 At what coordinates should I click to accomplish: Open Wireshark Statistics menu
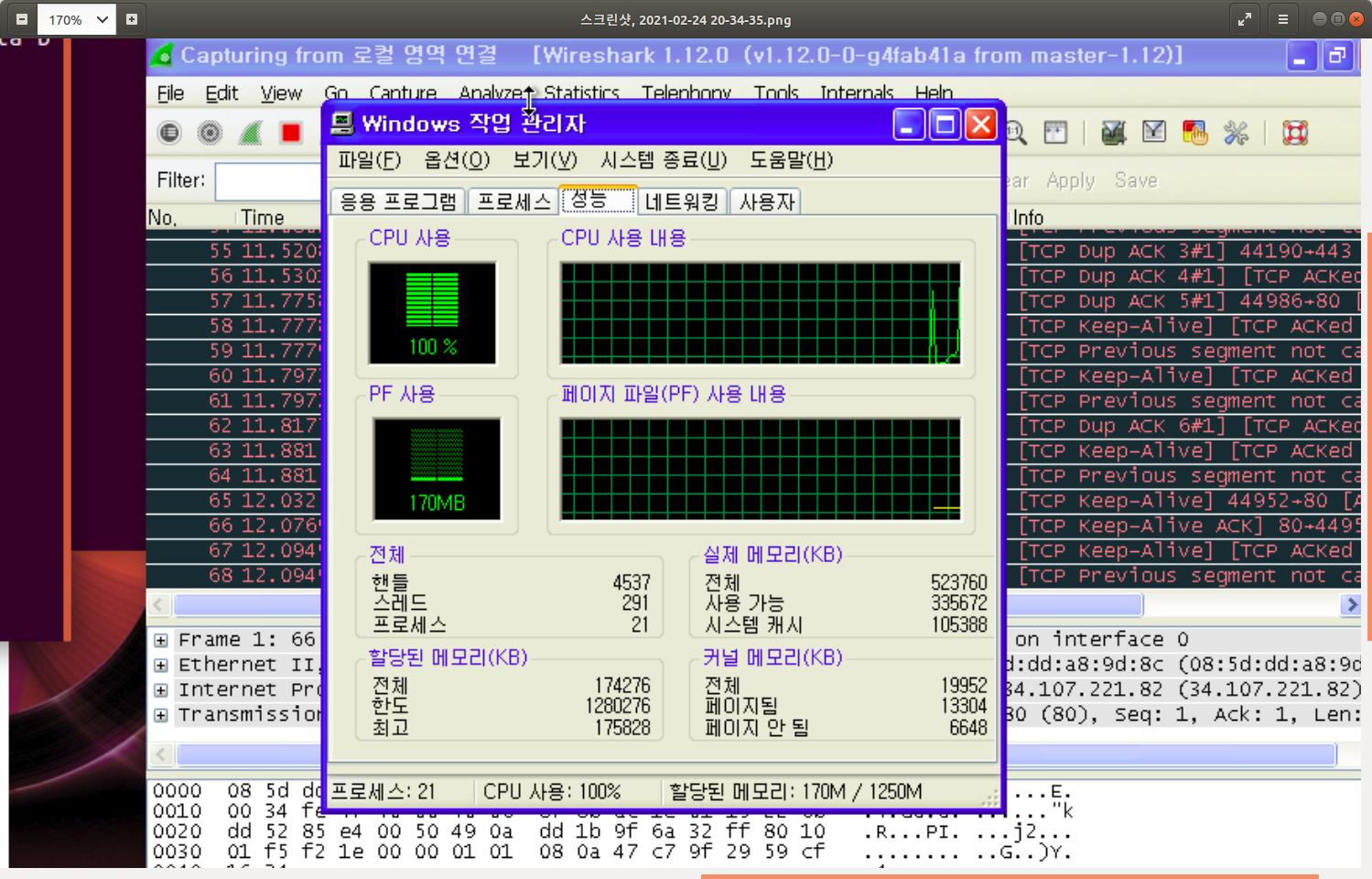(582, 93)
